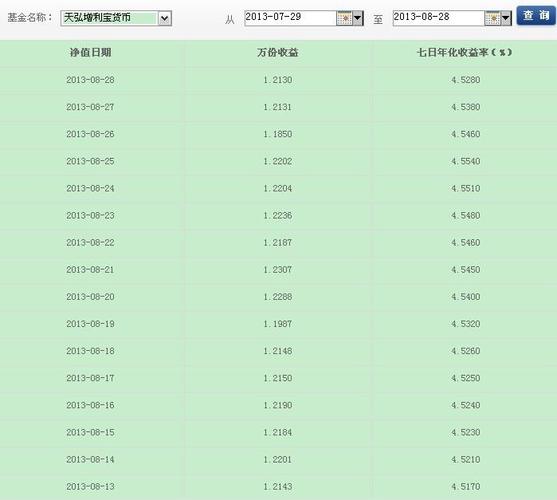This screenshot has width=557, height=500.
Task: Select the date cell 2013-08-14
Action: pyautogui.click(x=90, y=459)
